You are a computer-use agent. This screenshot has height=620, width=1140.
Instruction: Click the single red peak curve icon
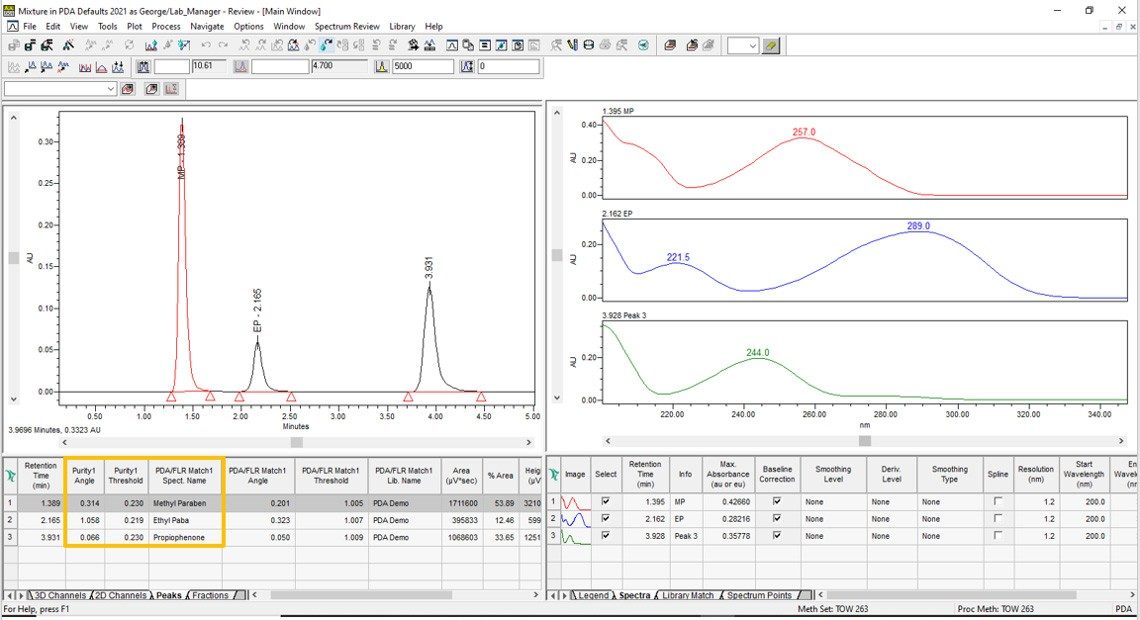(x=101, y=67)
